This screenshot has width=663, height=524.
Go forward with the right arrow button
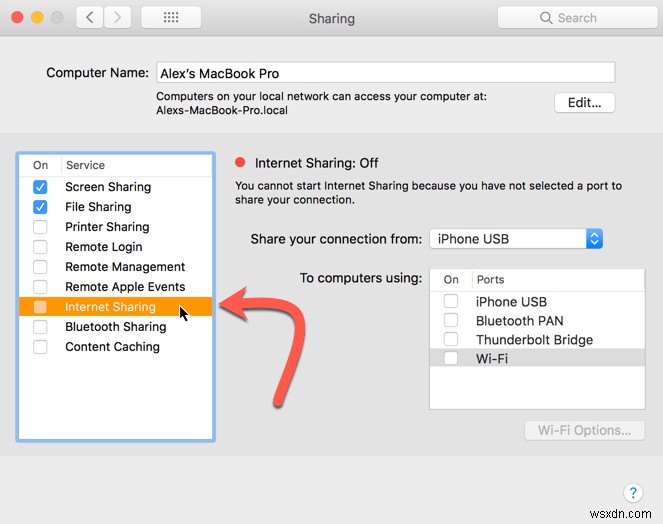[x=117, y=17]
